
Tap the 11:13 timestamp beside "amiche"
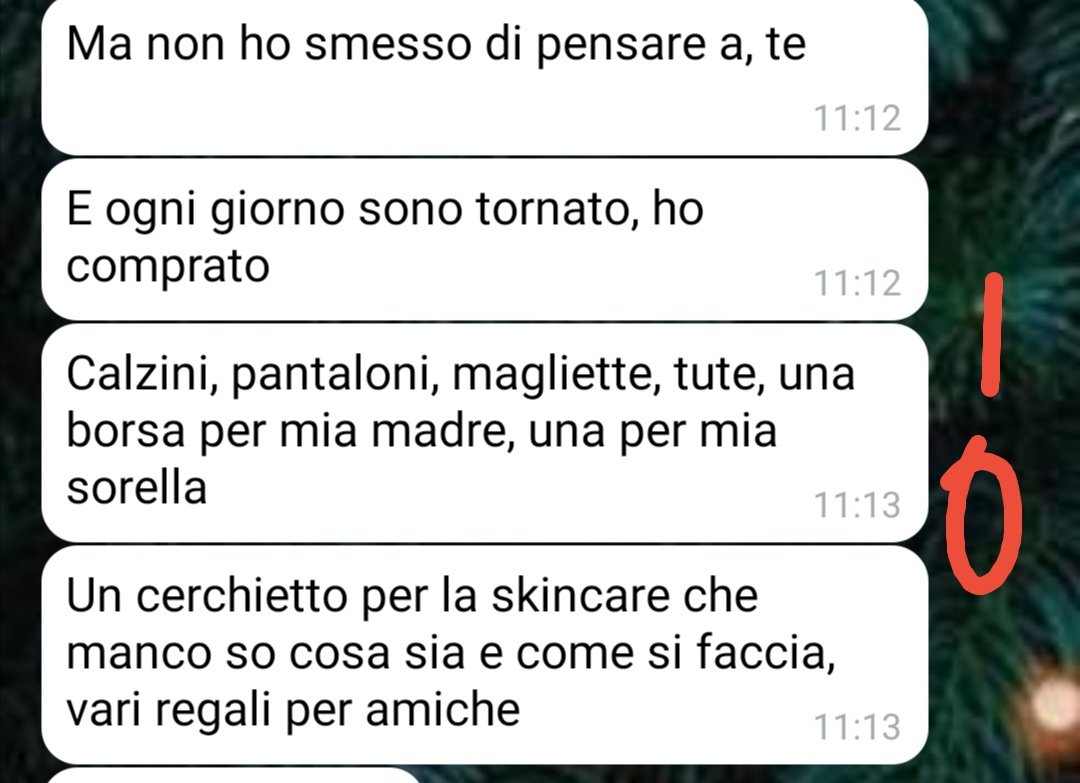(857, 727)
